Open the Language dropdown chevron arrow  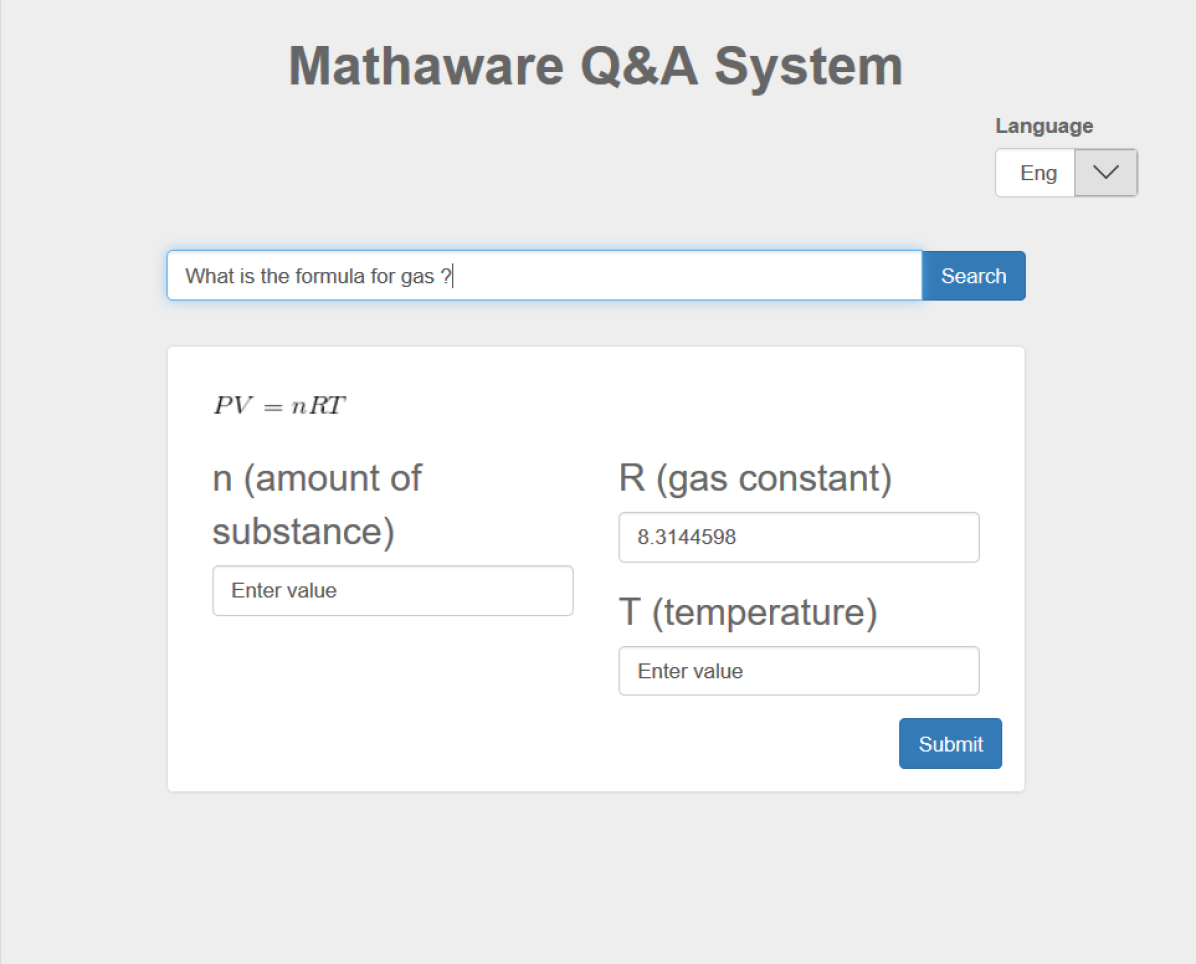1105,173
